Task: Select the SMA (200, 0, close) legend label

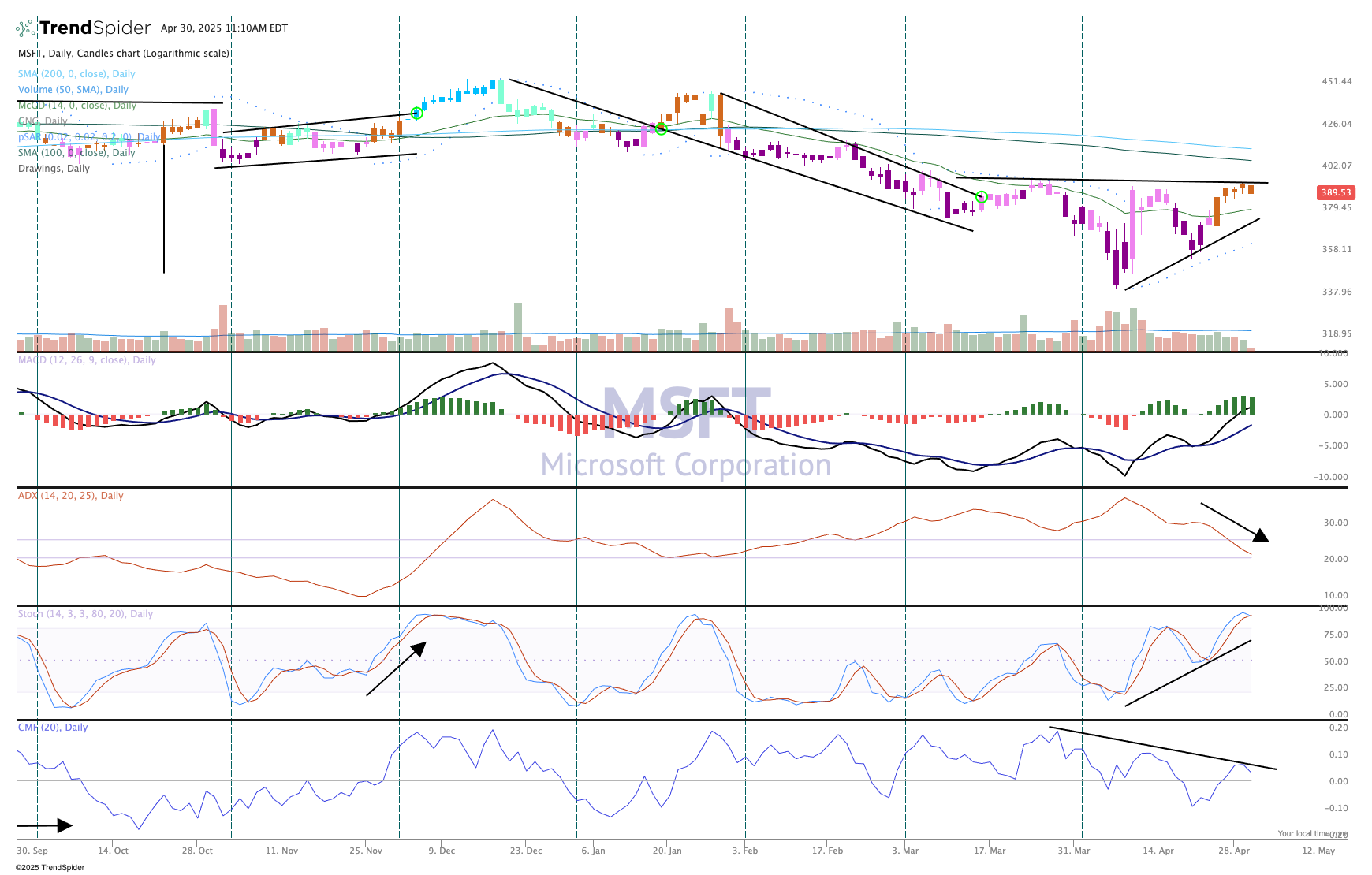Action: [76, 74]
